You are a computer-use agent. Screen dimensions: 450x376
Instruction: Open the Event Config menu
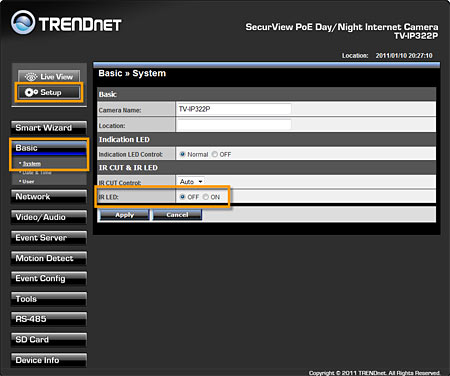[x=49, y=279]
